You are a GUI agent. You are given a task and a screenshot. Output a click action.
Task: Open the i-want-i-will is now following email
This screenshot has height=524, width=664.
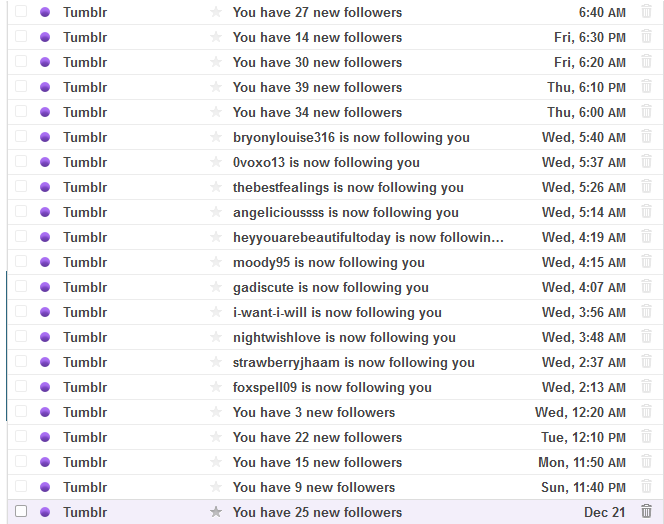[337, 312]
